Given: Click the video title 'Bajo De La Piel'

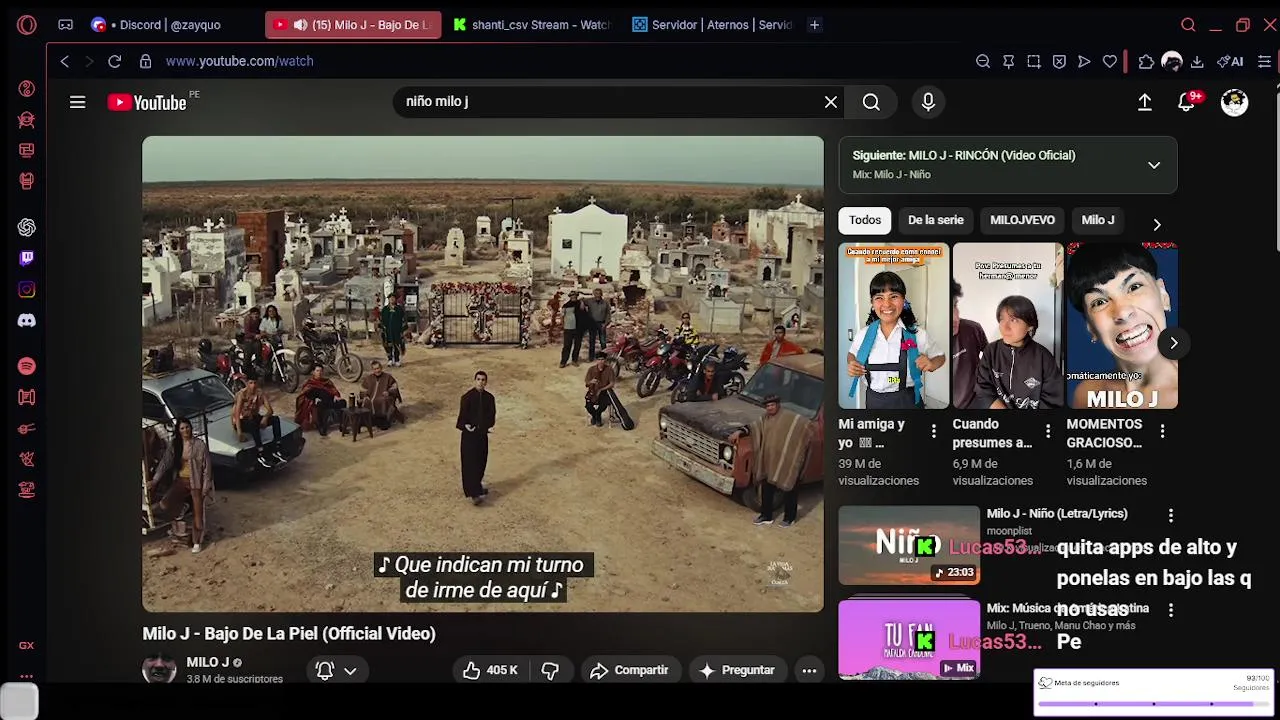Looking at the screenshot, I should pyautogui.click(x=289, y=633).
